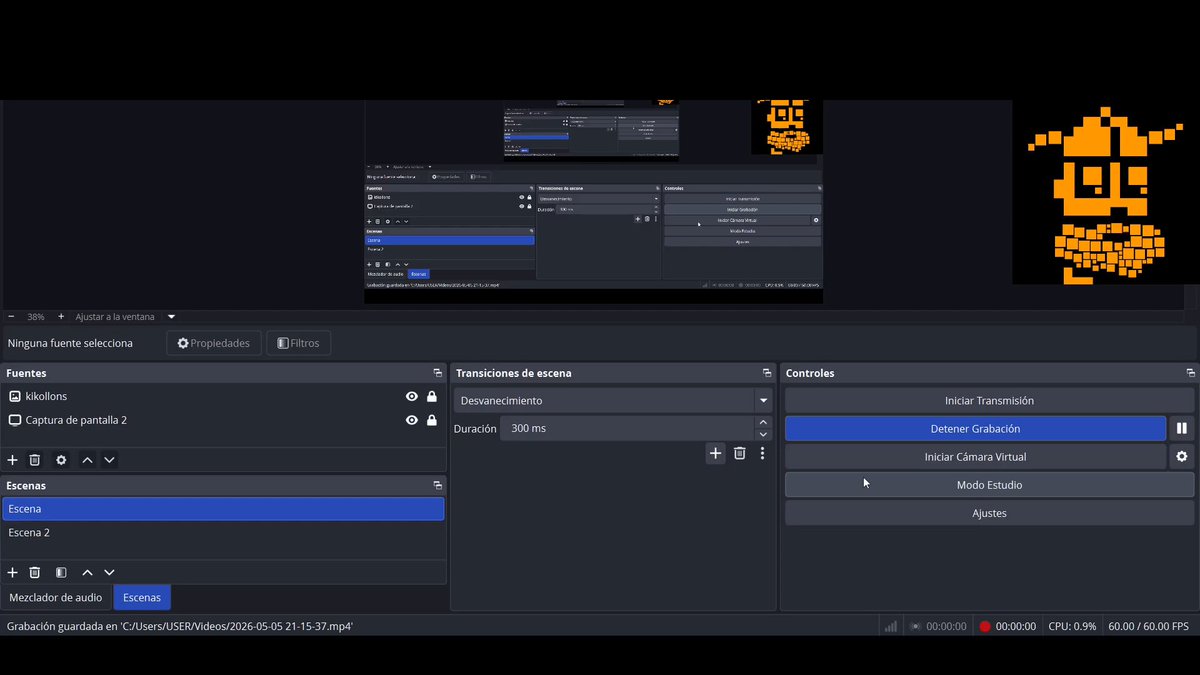Open source properties gear icon in Fuentes toolbar

(x=61, y=460)
